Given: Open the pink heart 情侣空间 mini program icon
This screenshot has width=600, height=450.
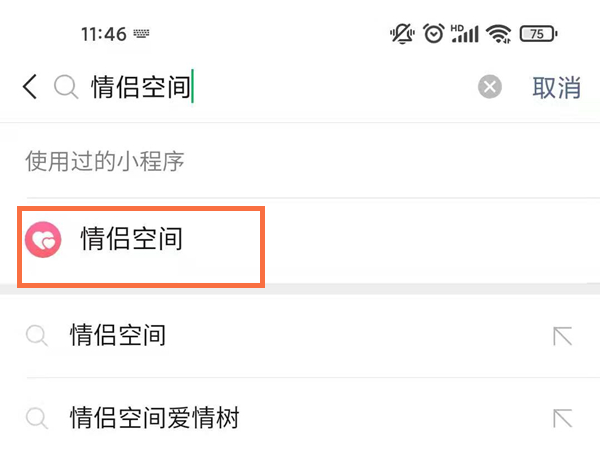Looking at the screenshot, I should click(43, 240).
